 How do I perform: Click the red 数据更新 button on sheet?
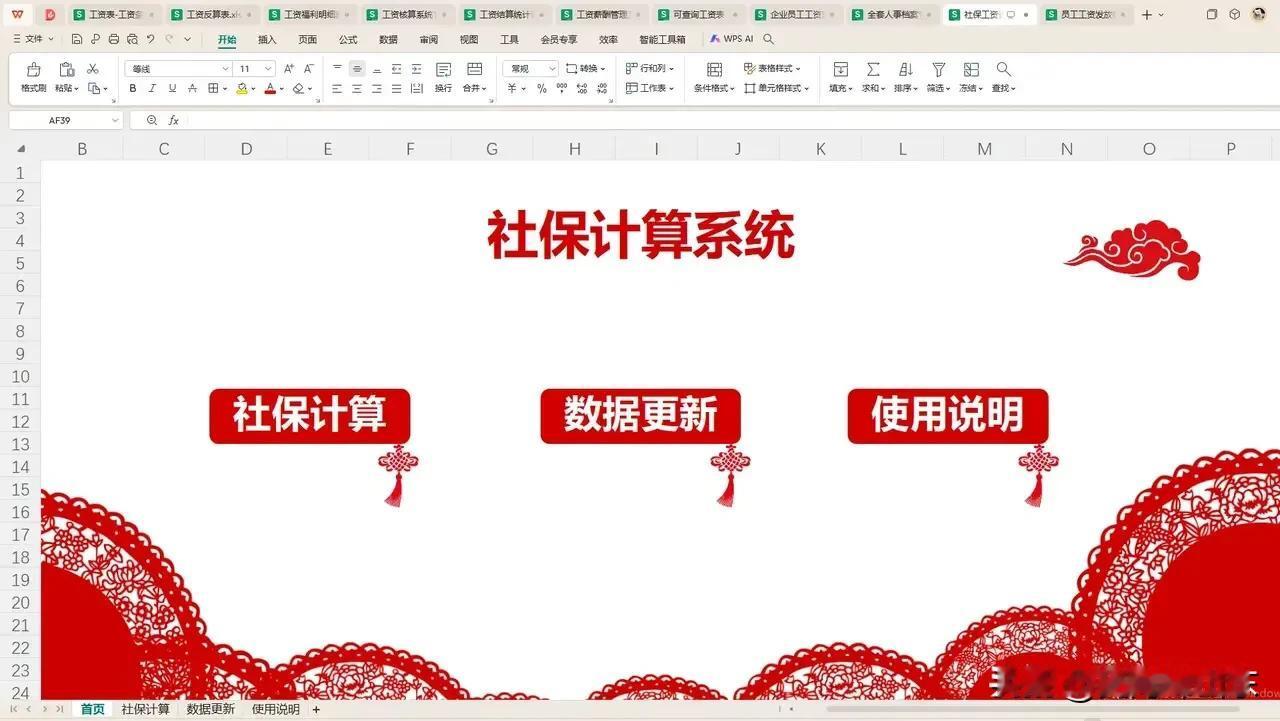tap(640, 416)
